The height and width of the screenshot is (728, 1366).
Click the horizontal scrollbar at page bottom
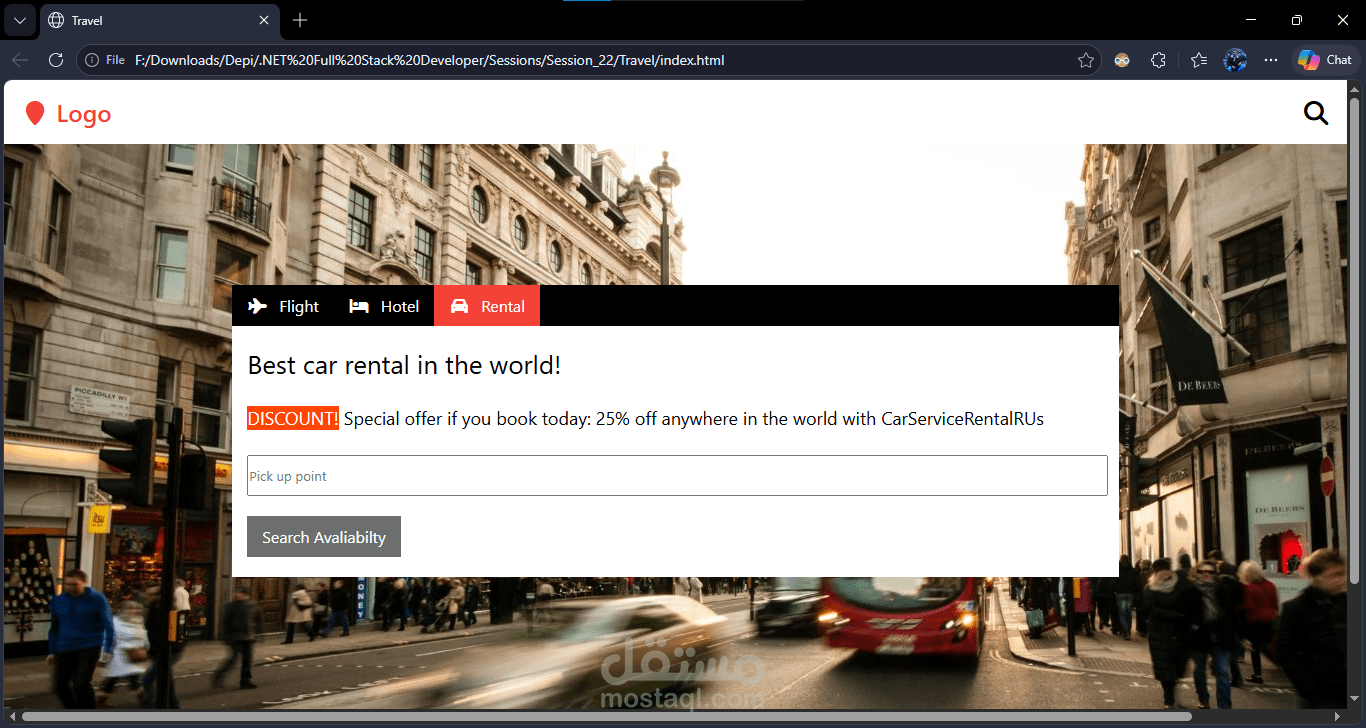click(606, 716)
